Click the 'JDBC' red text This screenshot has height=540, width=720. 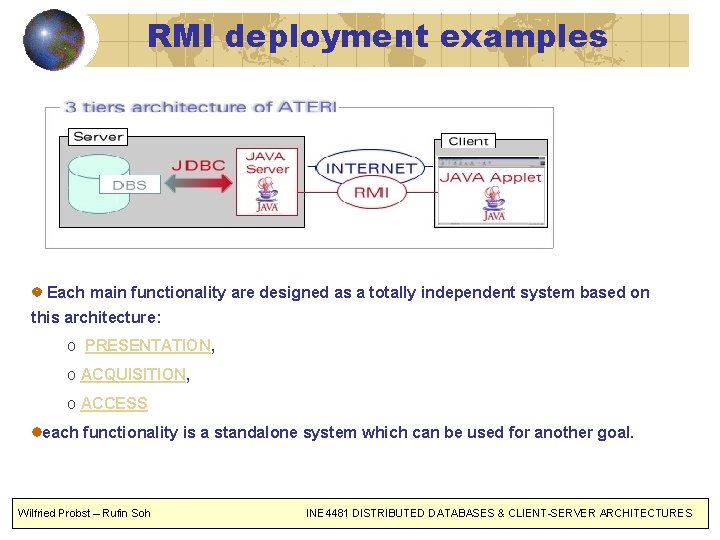point(198,165)
